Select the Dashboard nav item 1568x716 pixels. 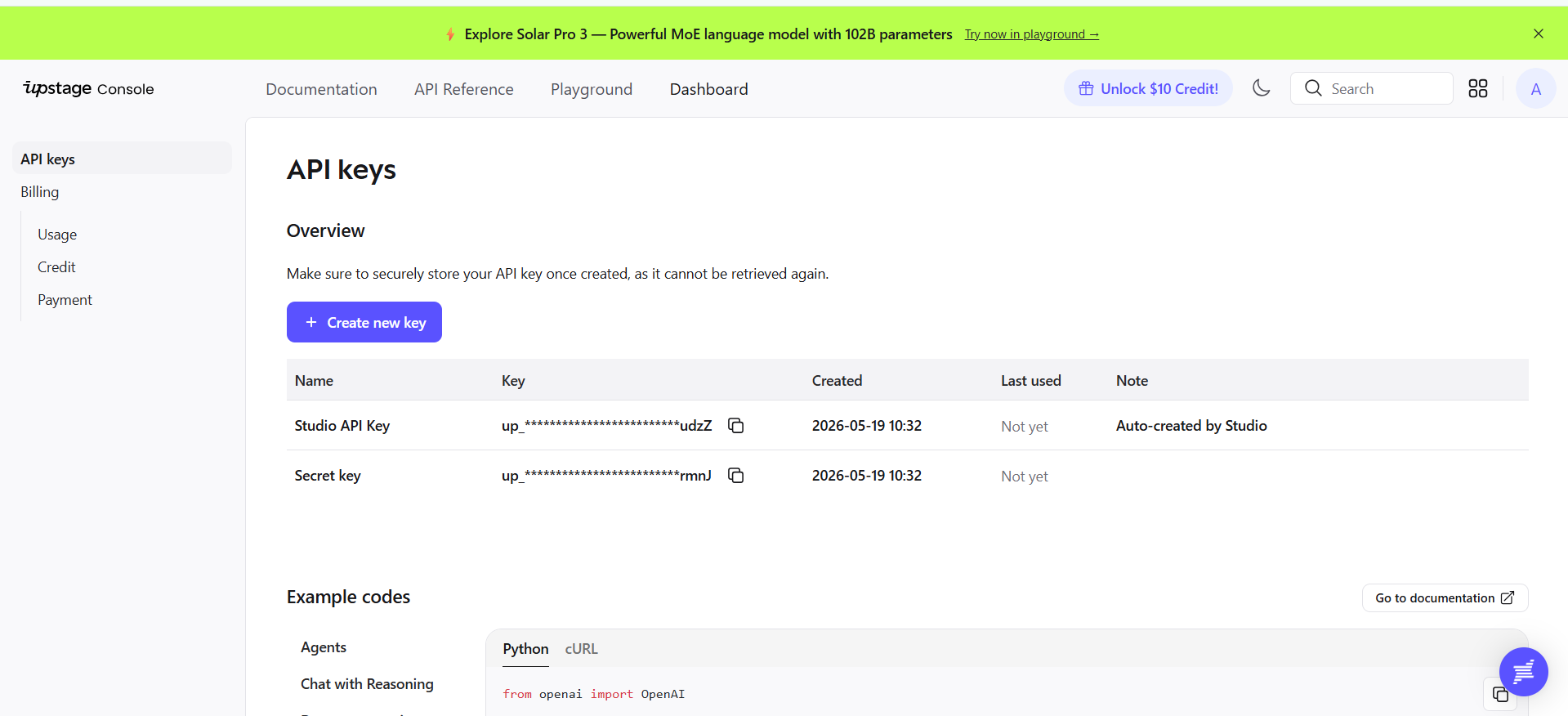click(x=708, y=89)
